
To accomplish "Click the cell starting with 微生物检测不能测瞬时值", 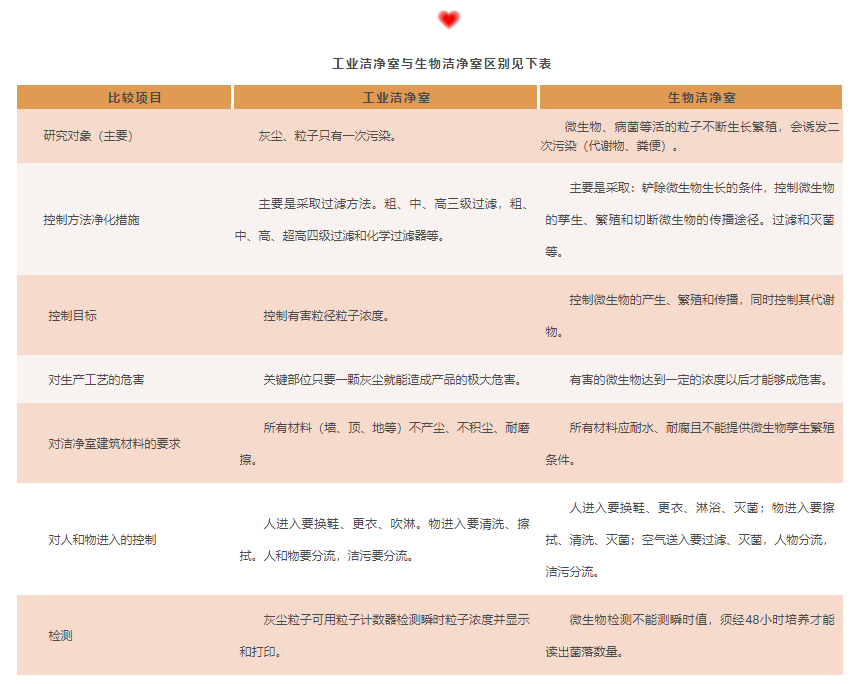I will [x=690, y=635].
